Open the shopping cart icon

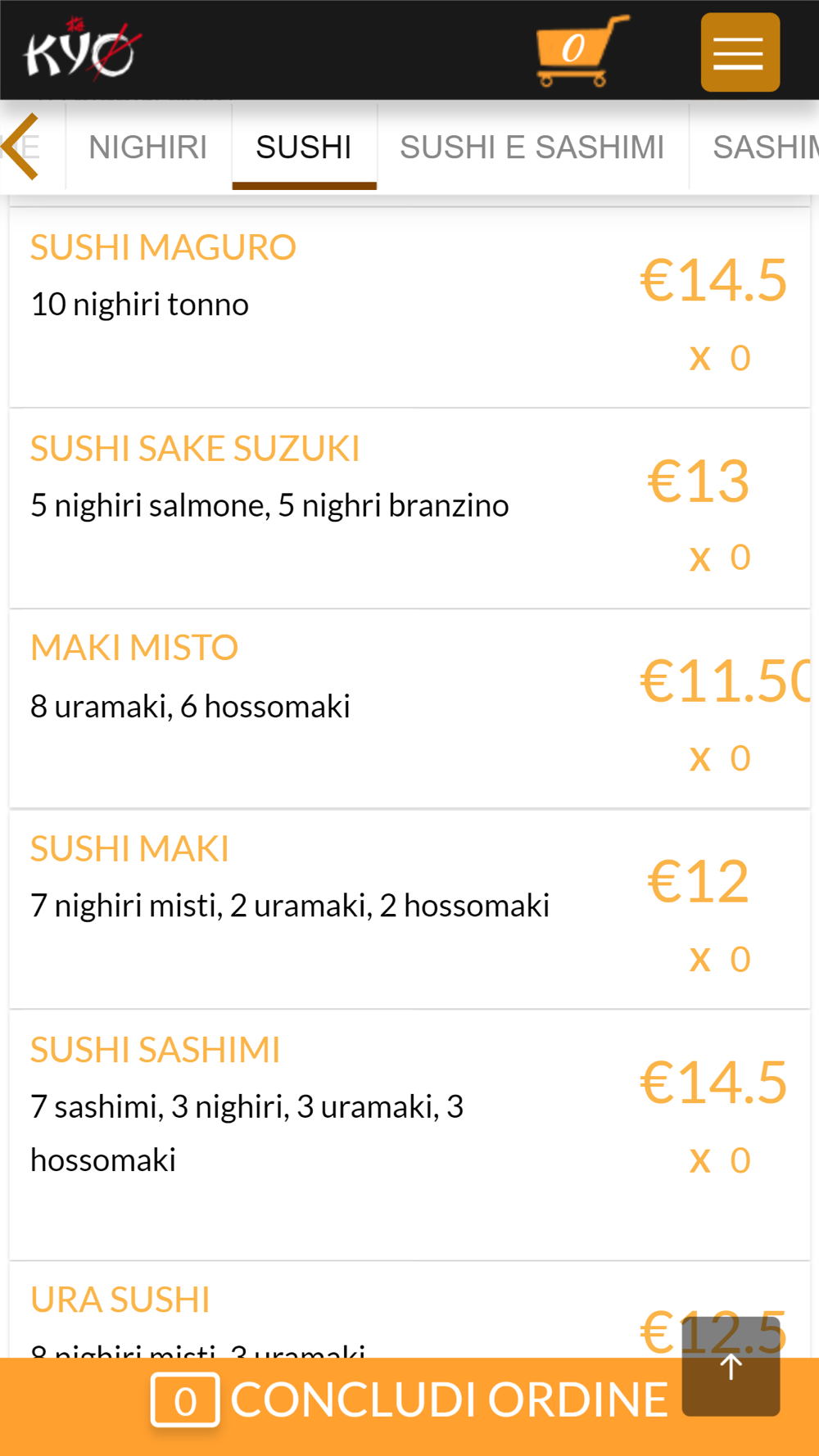point(582,52)
